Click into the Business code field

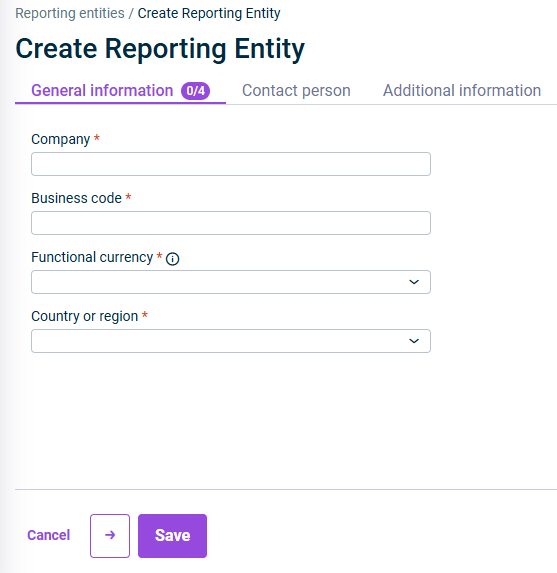(231, 223)
